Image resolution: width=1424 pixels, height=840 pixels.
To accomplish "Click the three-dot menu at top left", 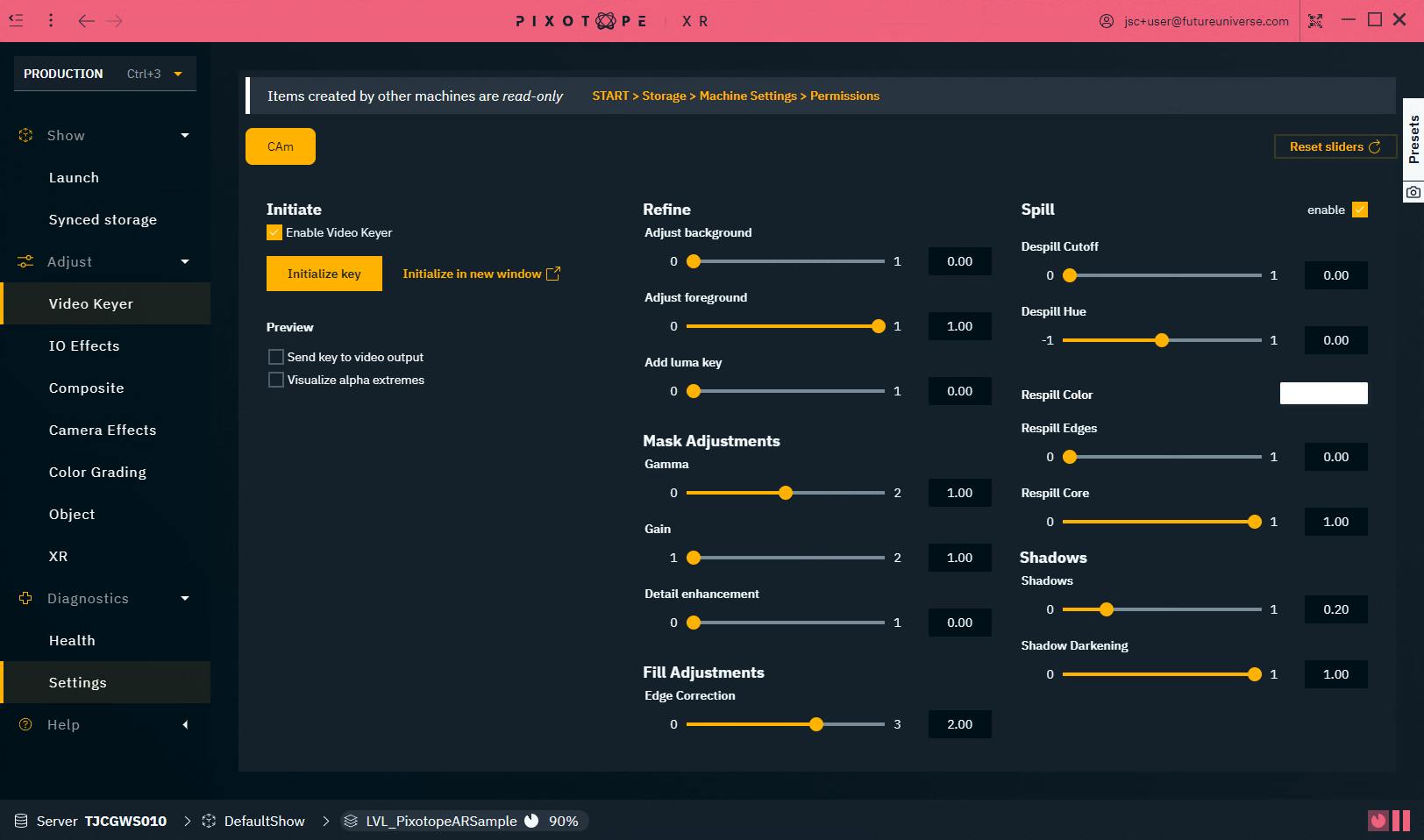I will click(x=51, y=19).
